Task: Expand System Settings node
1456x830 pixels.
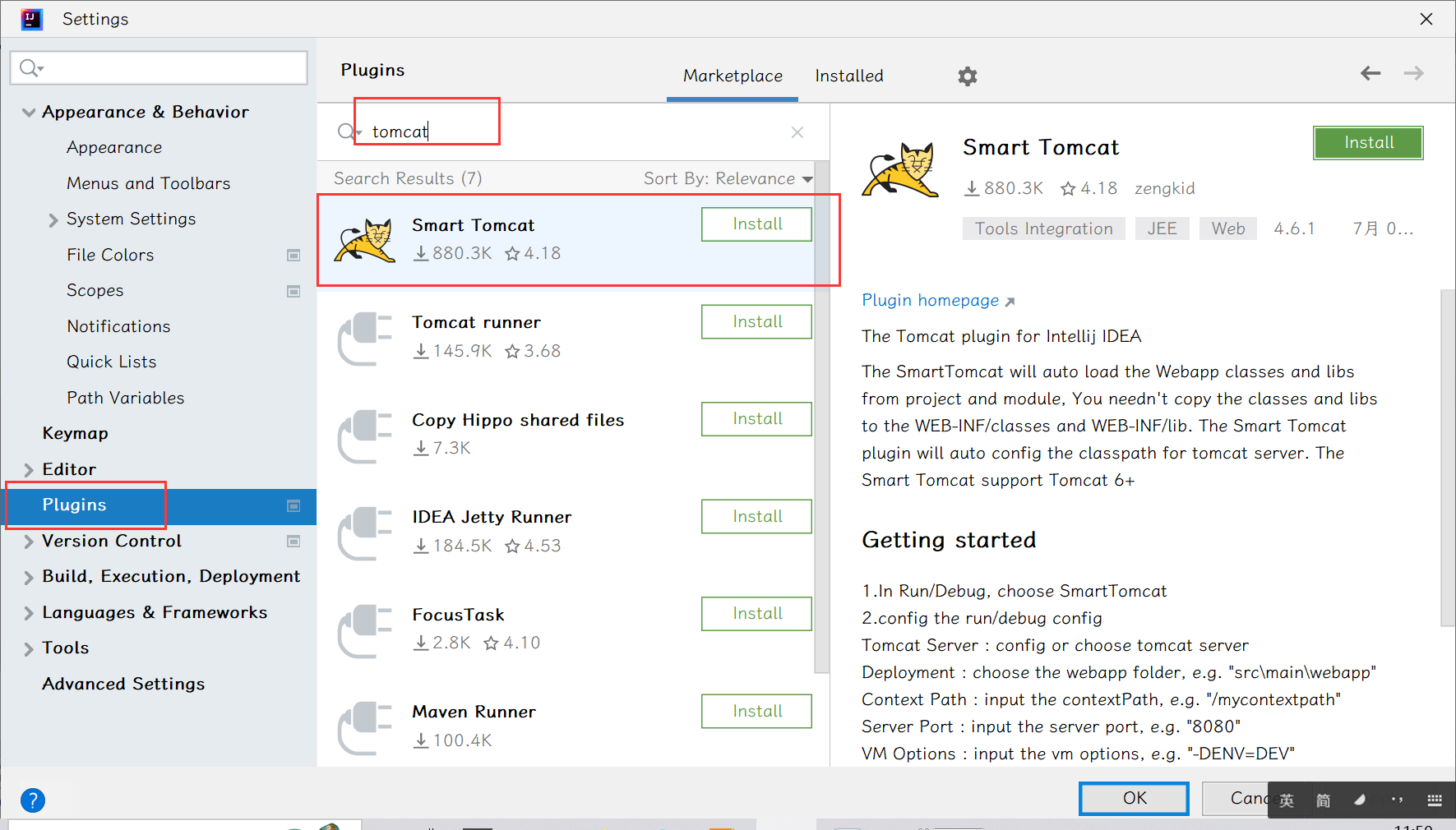Action: [x=53, y=219]
